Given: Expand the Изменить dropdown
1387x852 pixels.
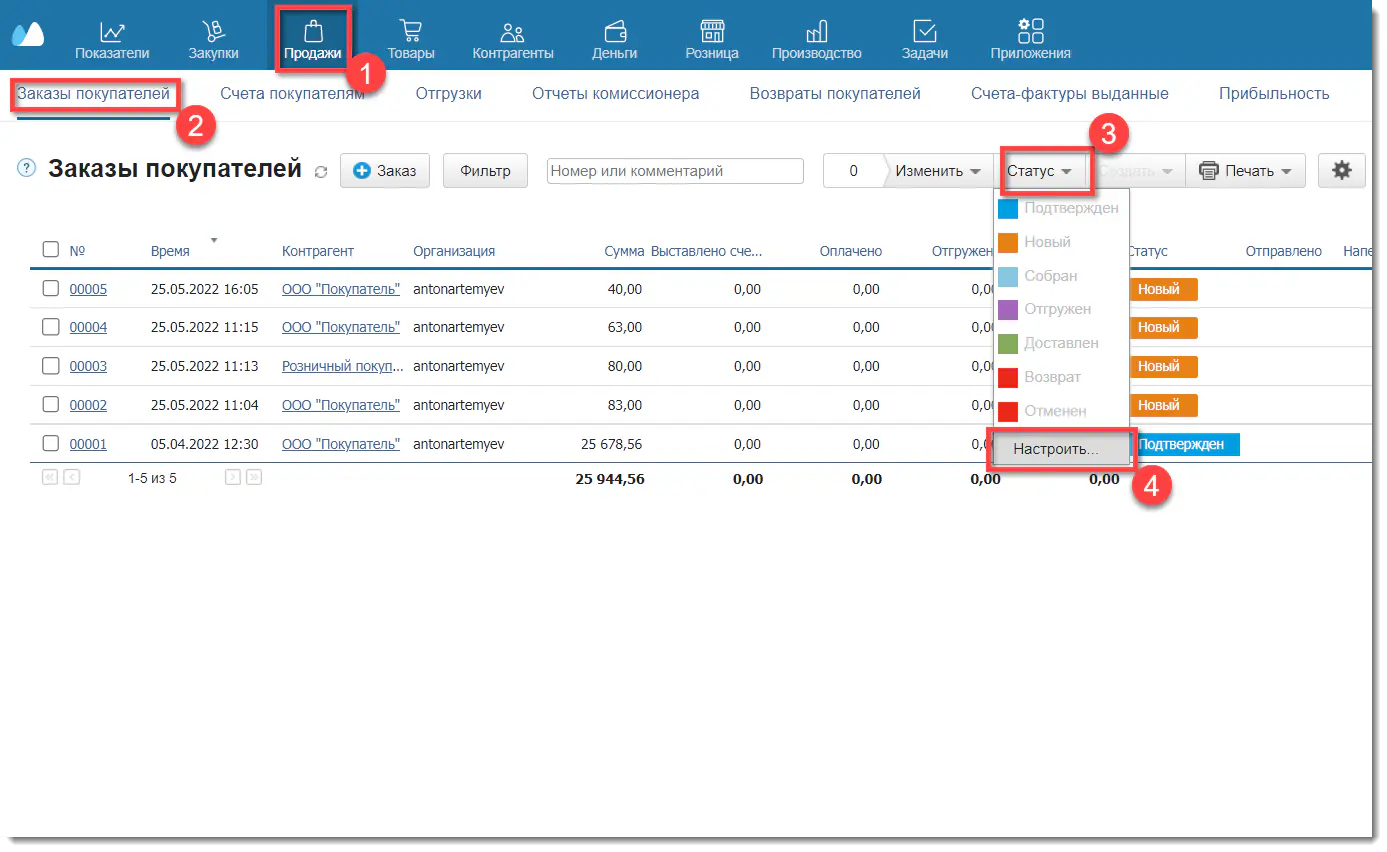Looking at the screenshot, I should tap(937, 171).
